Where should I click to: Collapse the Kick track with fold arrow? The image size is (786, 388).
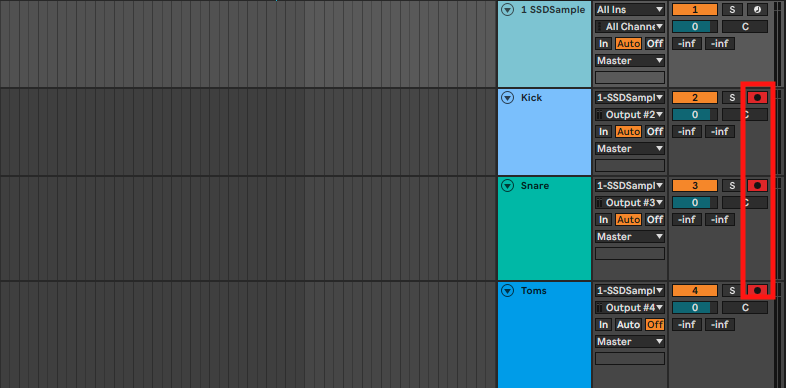click(508, 98)
